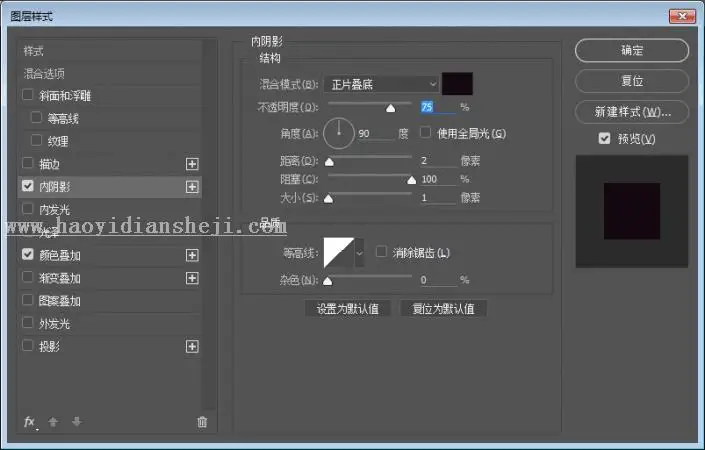This screenshot has width=705, height=450.
Task: Open the 等高线 contour picker arrow
Action: [x=359, y=253]
